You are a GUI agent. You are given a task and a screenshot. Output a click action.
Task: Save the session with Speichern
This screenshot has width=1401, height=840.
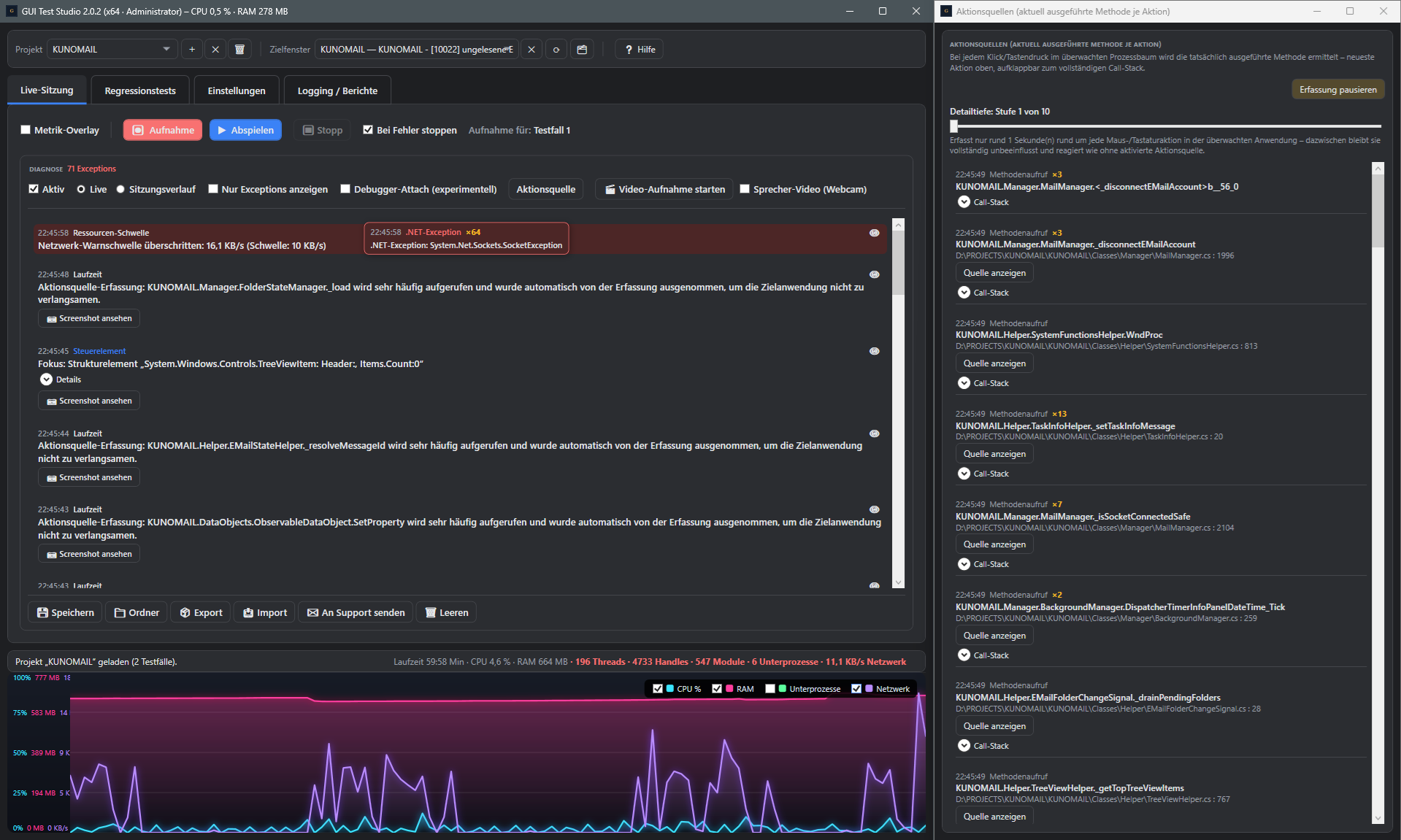coord(66,612)
